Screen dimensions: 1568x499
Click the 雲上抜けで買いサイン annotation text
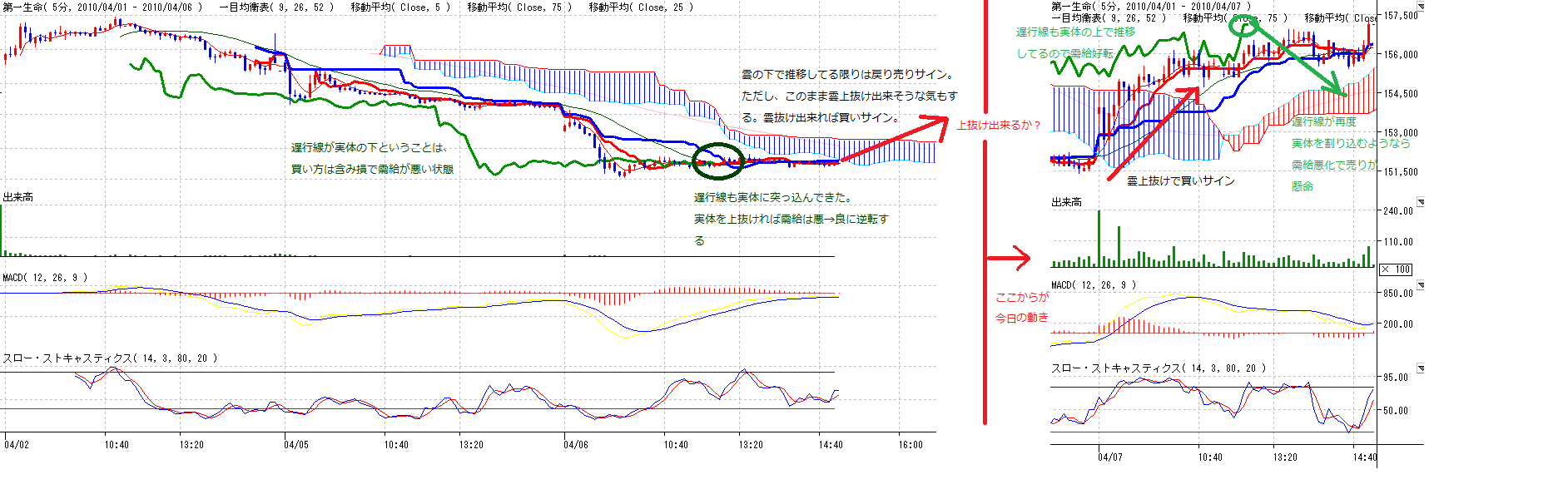(x=1180, y=181)
